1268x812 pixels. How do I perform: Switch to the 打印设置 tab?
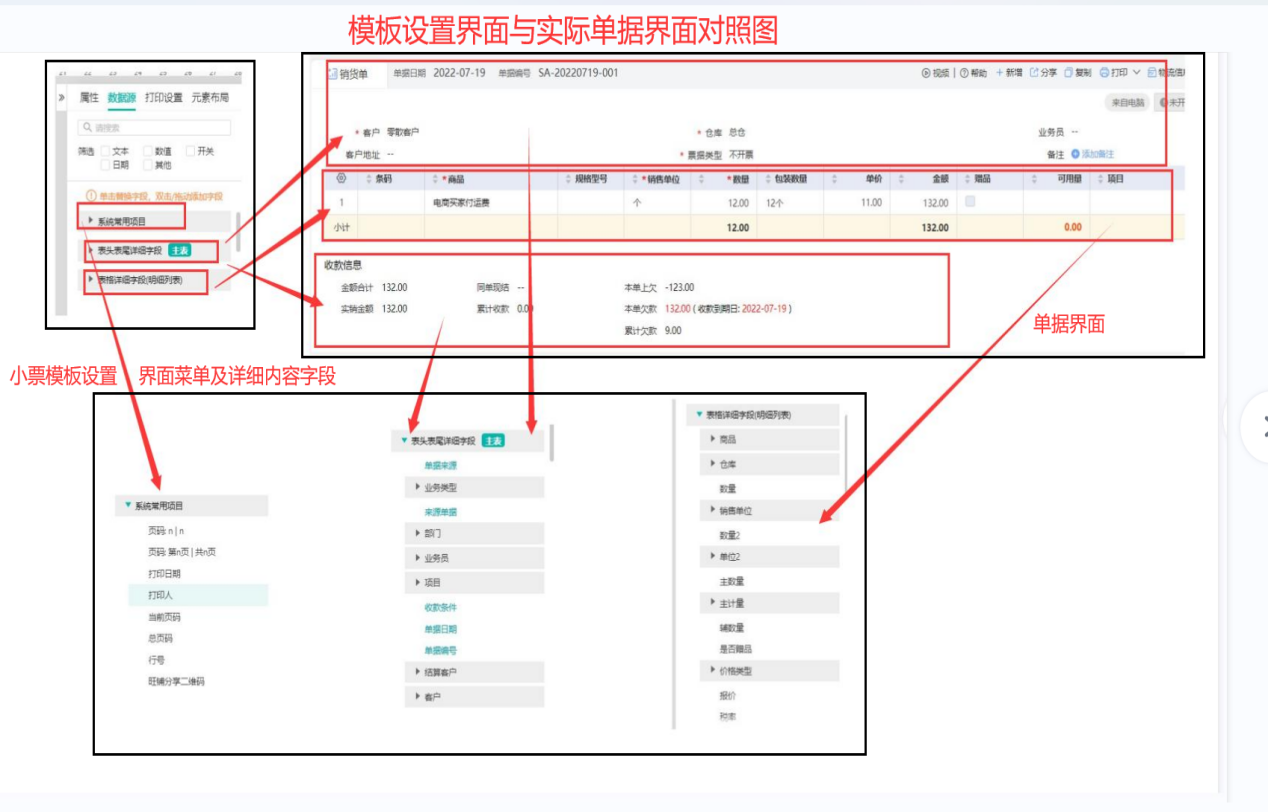(164, 98)
